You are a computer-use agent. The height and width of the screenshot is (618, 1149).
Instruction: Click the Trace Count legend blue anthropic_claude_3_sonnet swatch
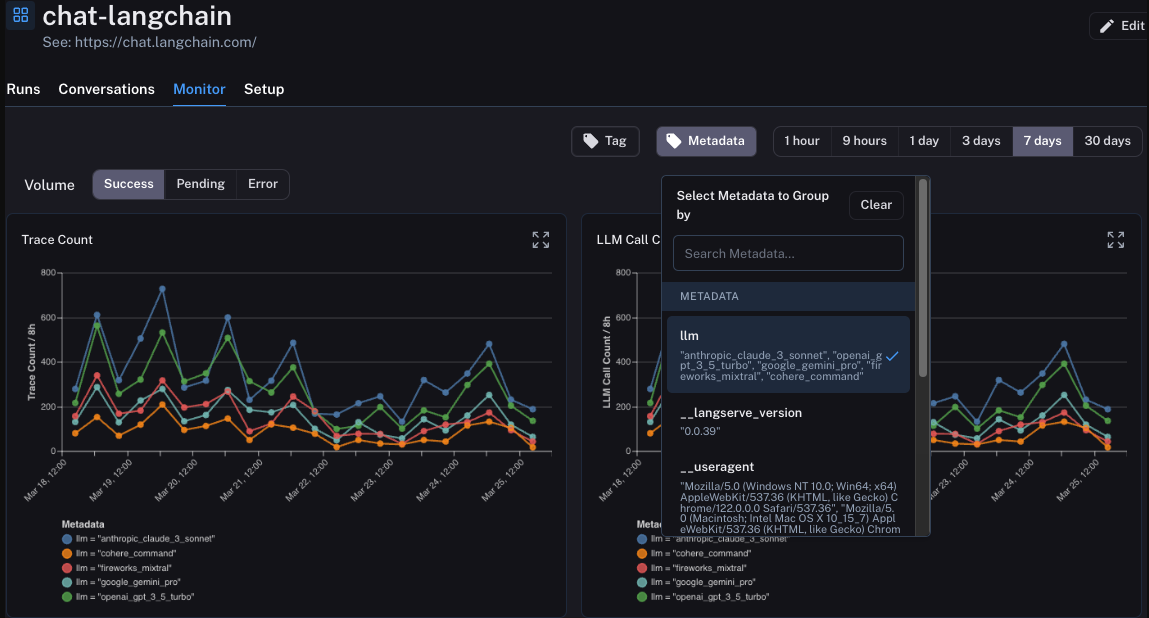point(67,539)
